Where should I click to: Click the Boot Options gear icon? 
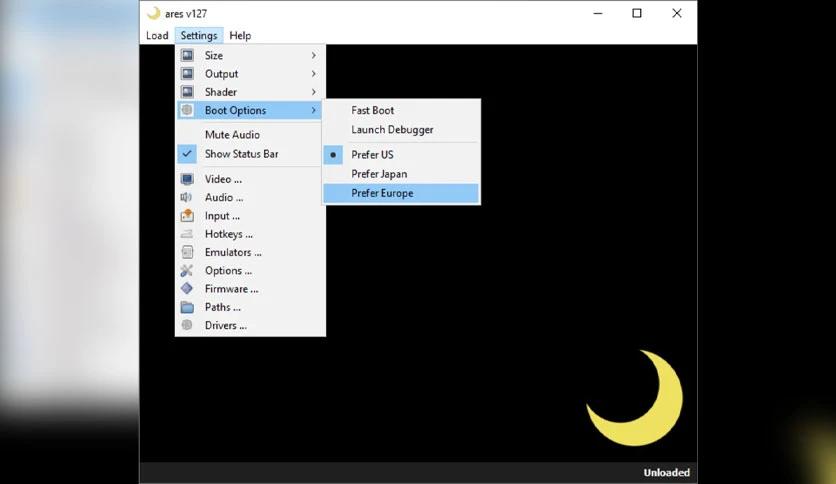click(187, 110)
